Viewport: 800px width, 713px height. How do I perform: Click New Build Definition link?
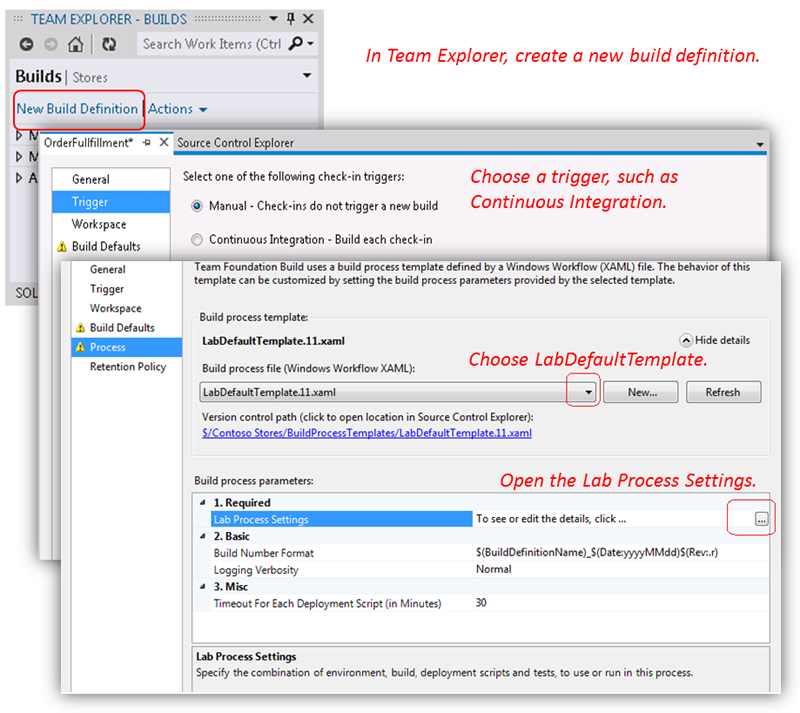click(x=77, y=109)
